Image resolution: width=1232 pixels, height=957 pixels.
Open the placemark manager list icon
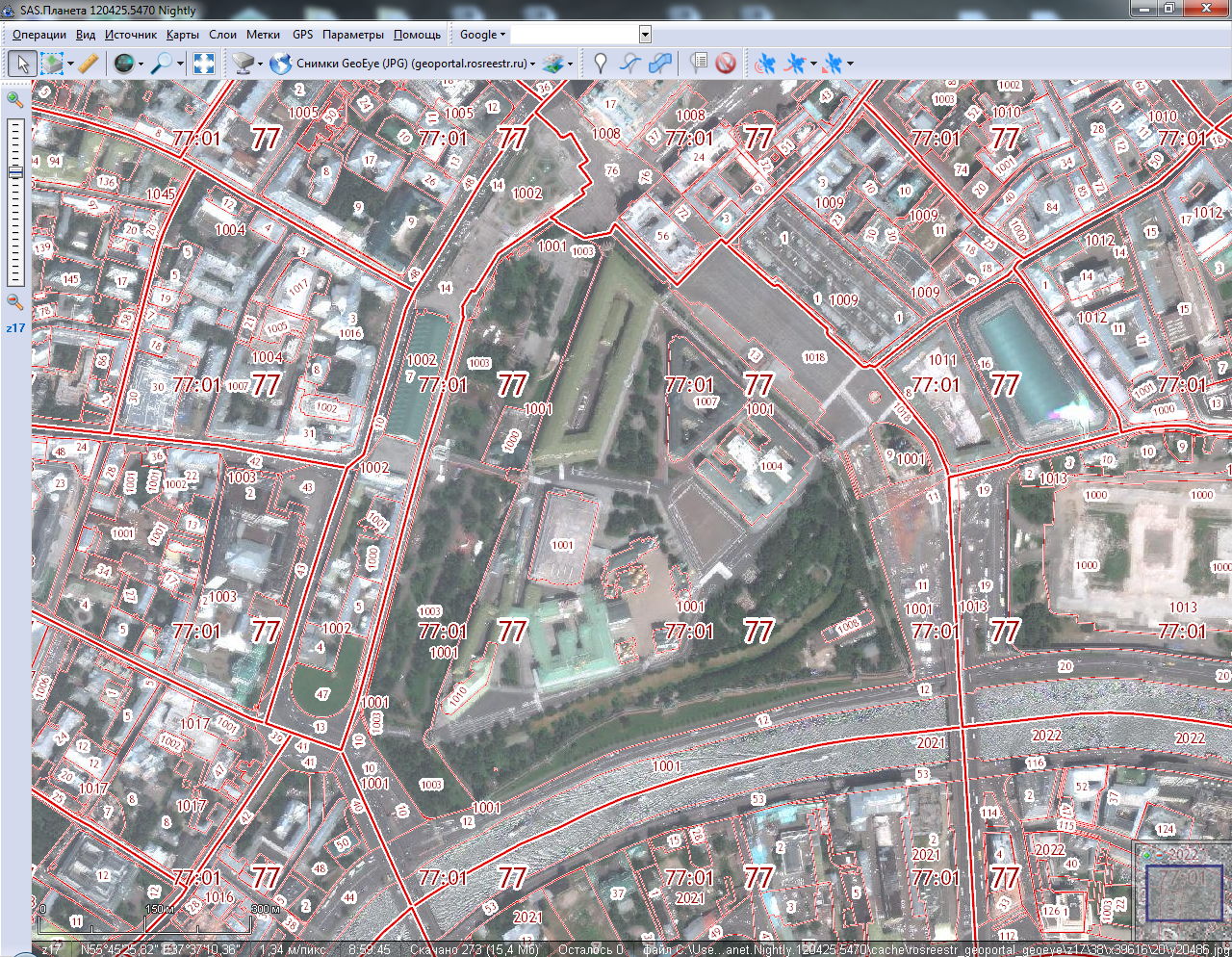pyautogui.click(x=699, y=64)
